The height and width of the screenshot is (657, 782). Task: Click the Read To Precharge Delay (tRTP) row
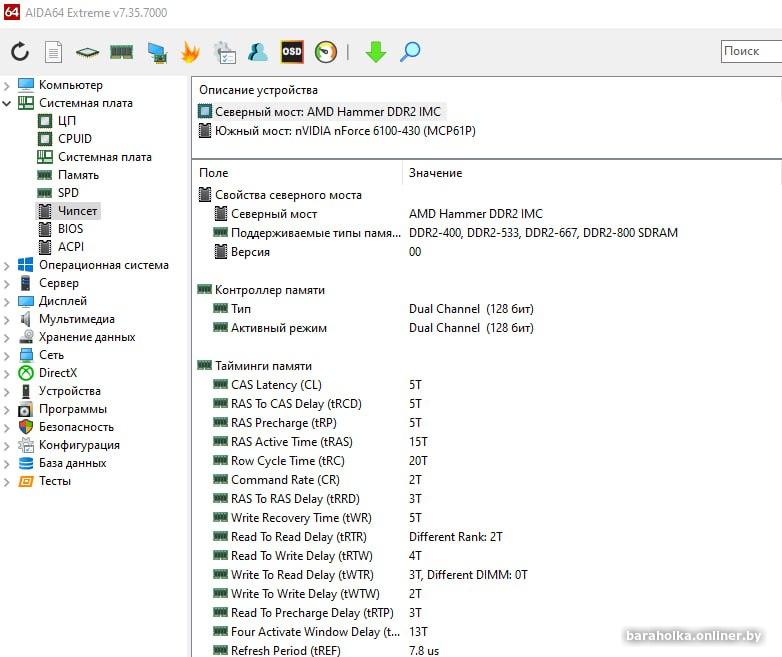click(x=312, y=613)
